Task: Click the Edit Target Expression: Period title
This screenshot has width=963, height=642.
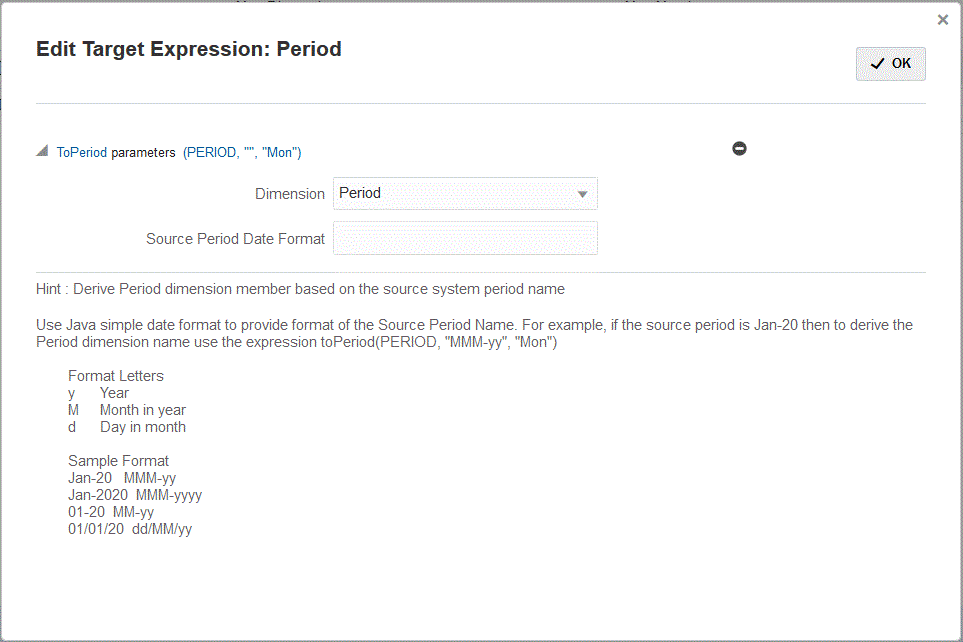Action: point(189,48)
